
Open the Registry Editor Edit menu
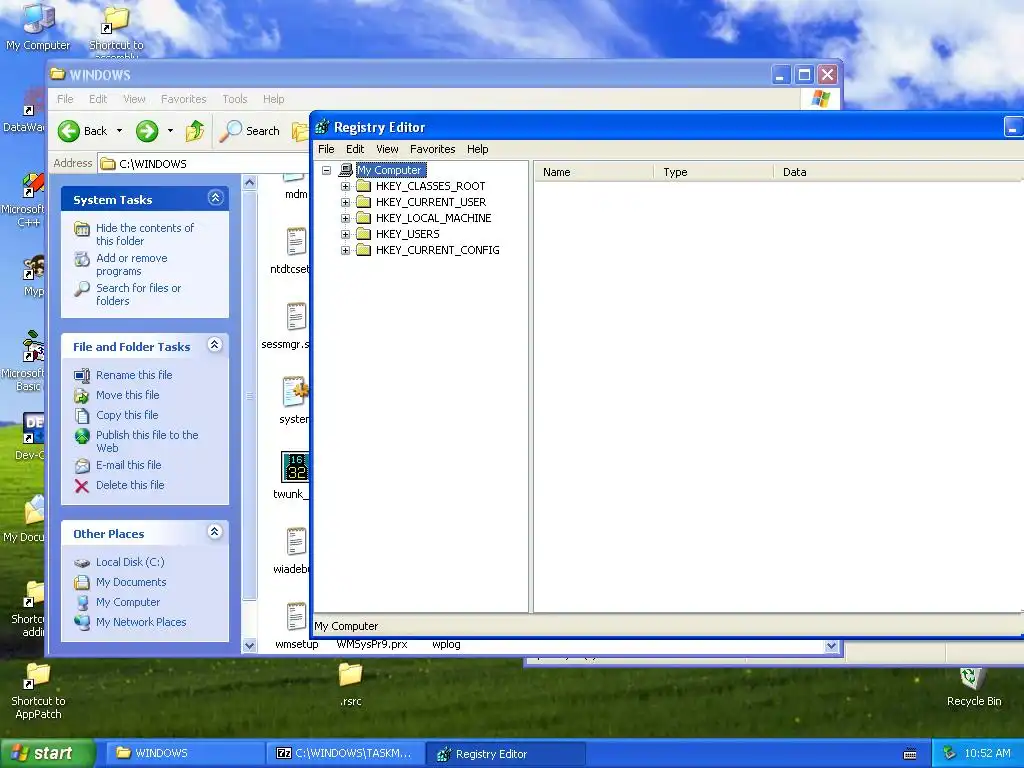(x=355, y=149)
